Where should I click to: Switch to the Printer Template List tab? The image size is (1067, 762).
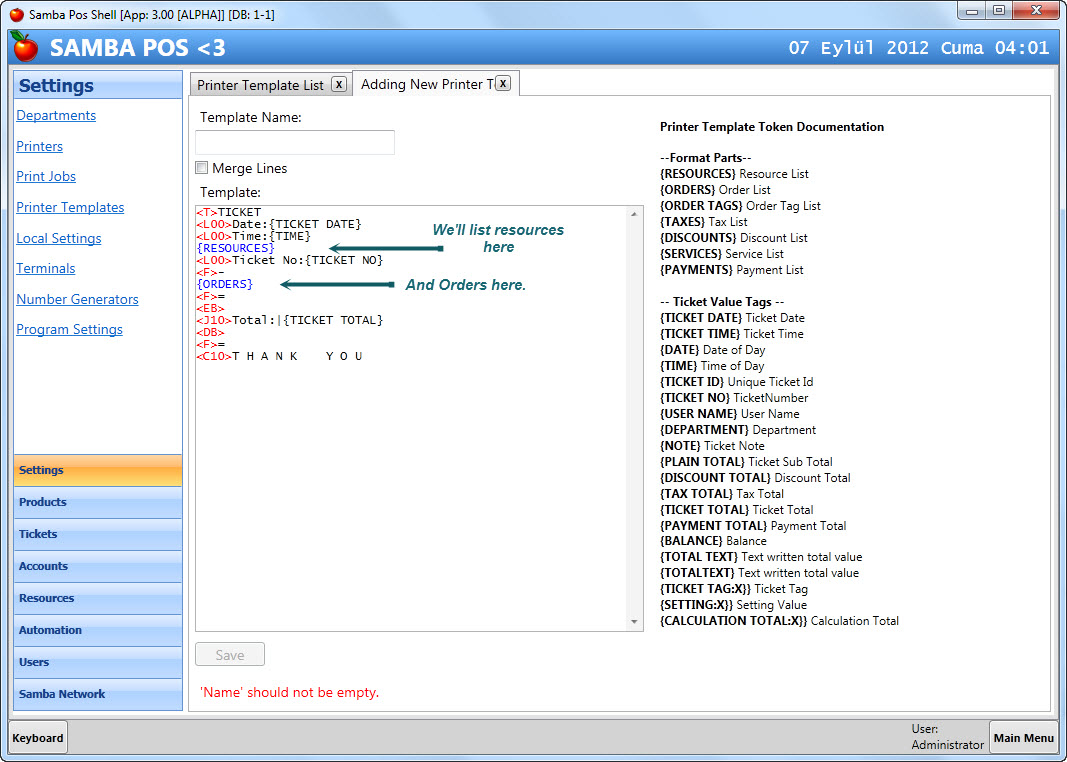261,85
